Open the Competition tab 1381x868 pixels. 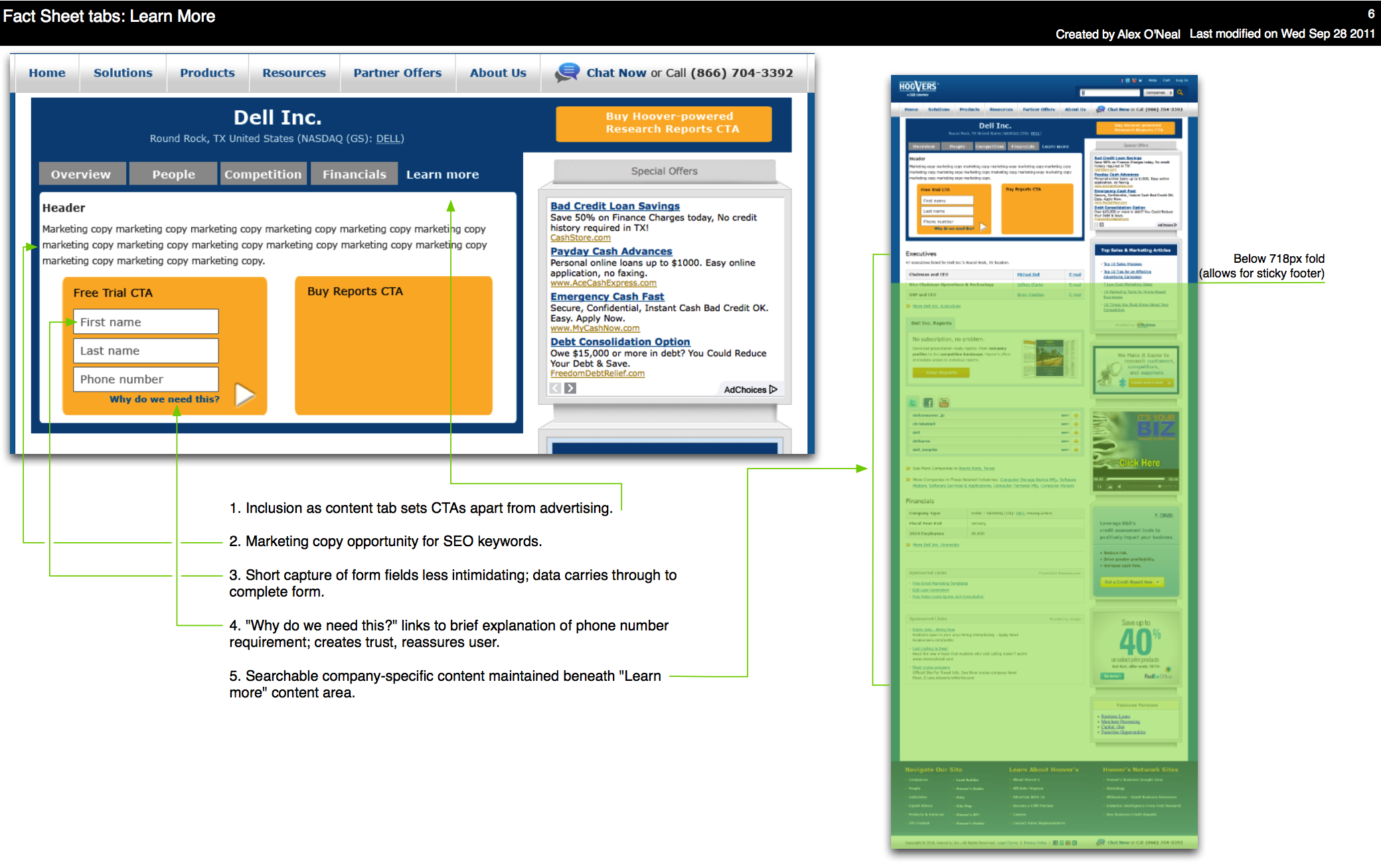coord(263,174)
